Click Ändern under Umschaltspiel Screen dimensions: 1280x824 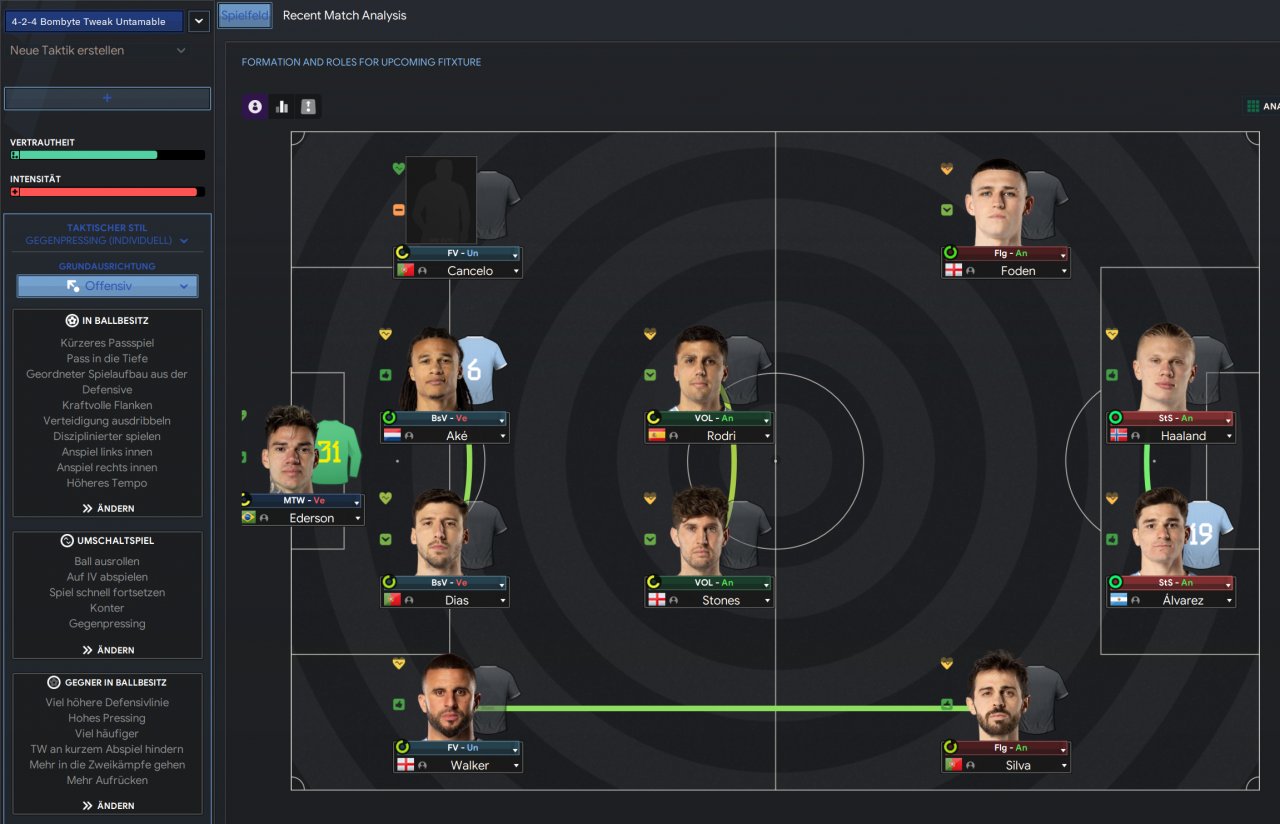(108, 650)
